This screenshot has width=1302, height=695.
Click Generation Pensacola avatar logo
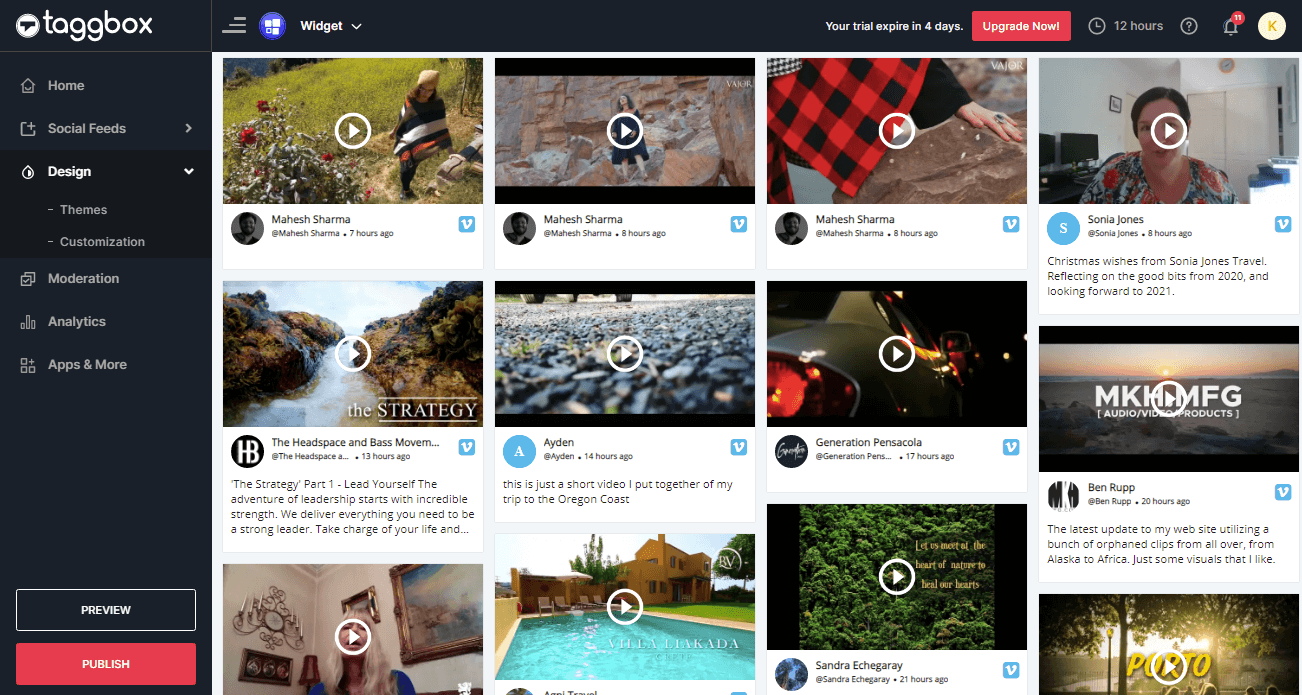792,451
